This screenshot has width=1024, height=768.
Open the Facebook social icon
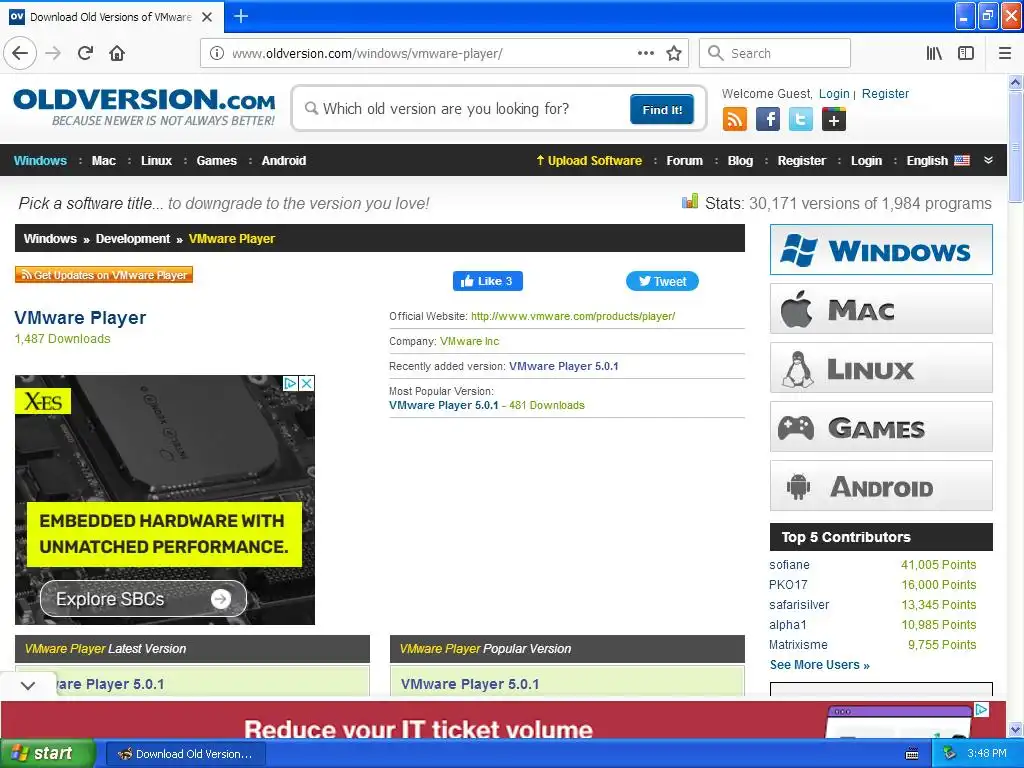point(768,120)
